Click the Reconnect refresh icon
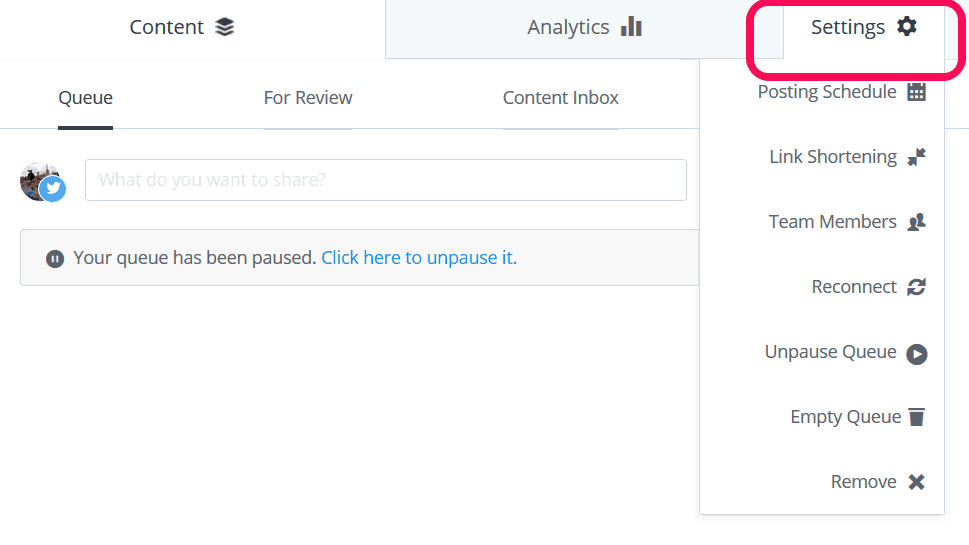The width and height of the screenshot is (969, 545). (x=916, y=287)
